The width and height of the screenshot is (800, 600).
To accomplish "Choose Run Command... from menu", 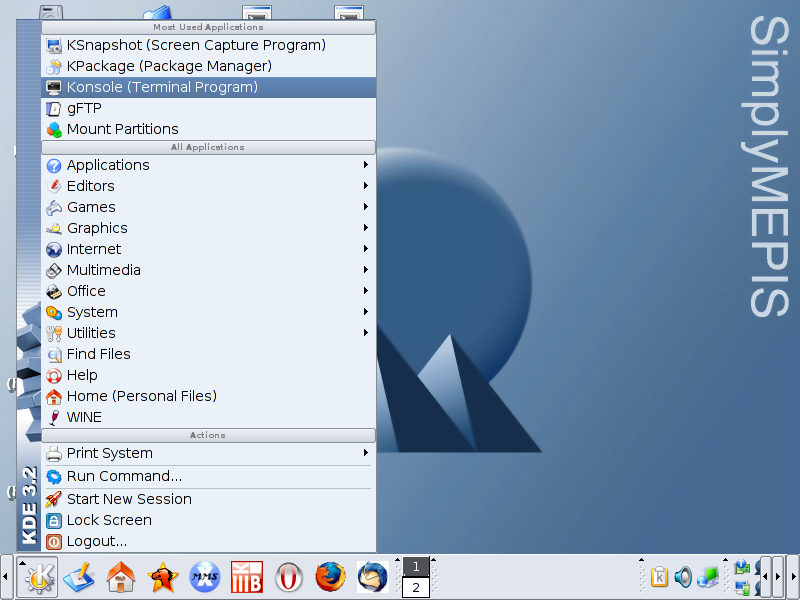I will pyautogui.click(x=124, y=476).
